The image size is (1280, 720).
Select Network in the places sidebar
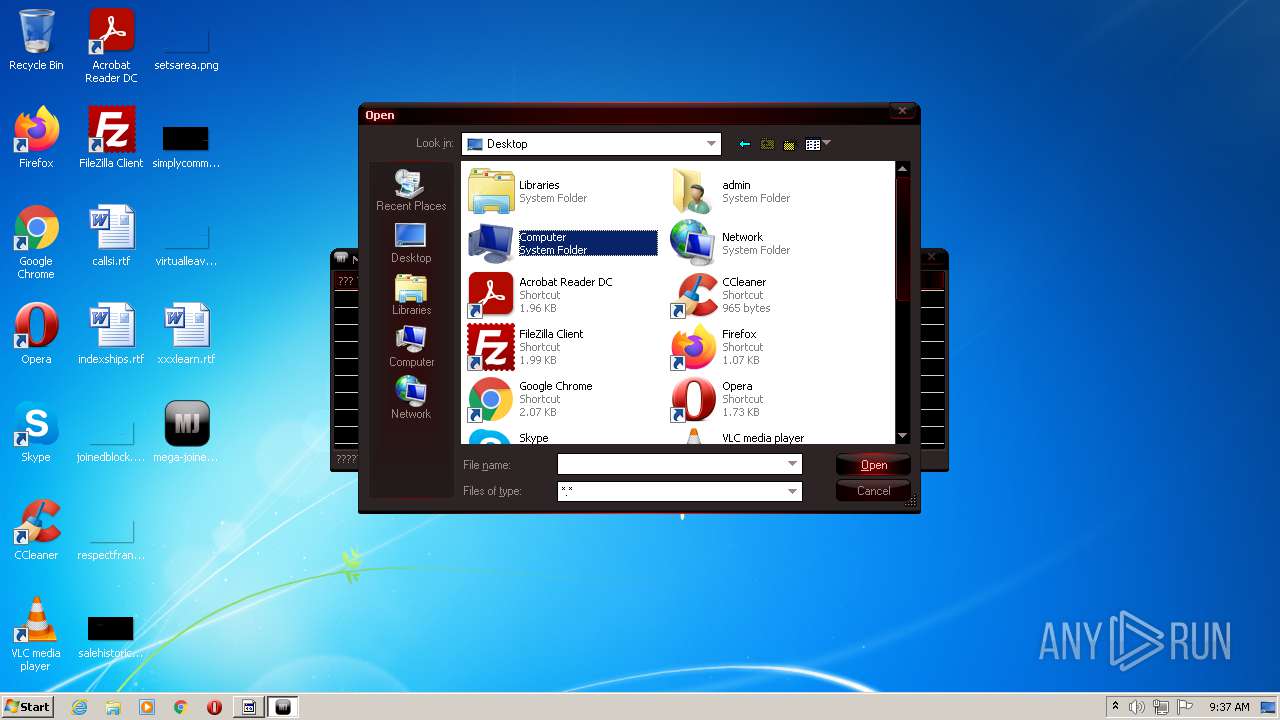(x=411, y=399)
